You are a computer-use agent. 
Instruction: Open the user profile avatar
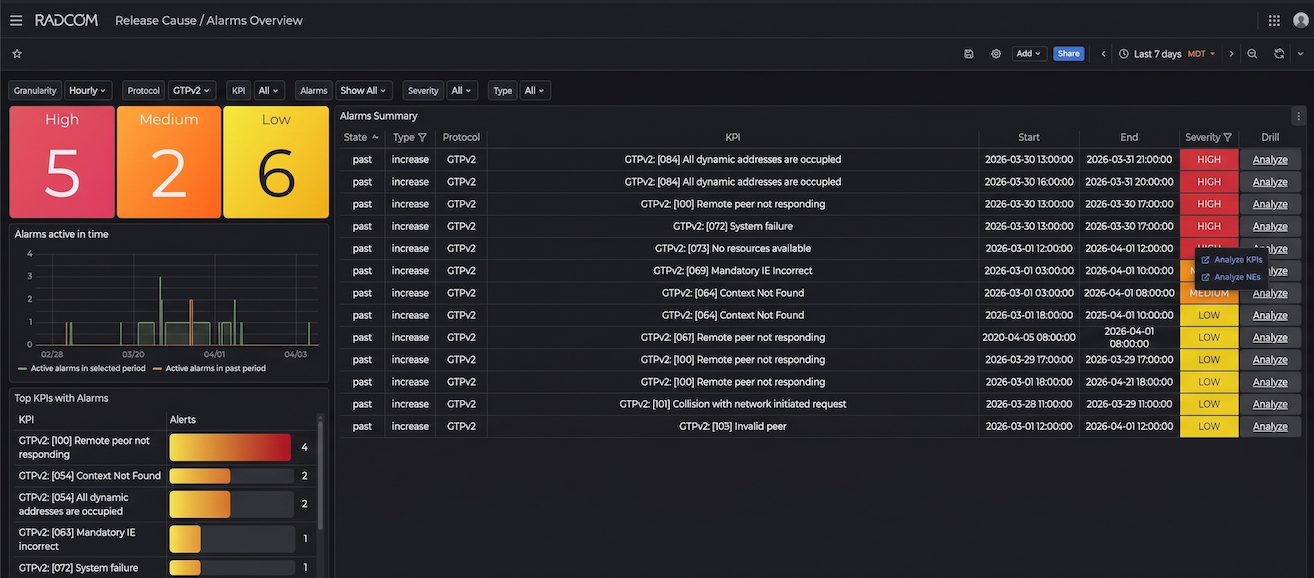pos(1301,20)
